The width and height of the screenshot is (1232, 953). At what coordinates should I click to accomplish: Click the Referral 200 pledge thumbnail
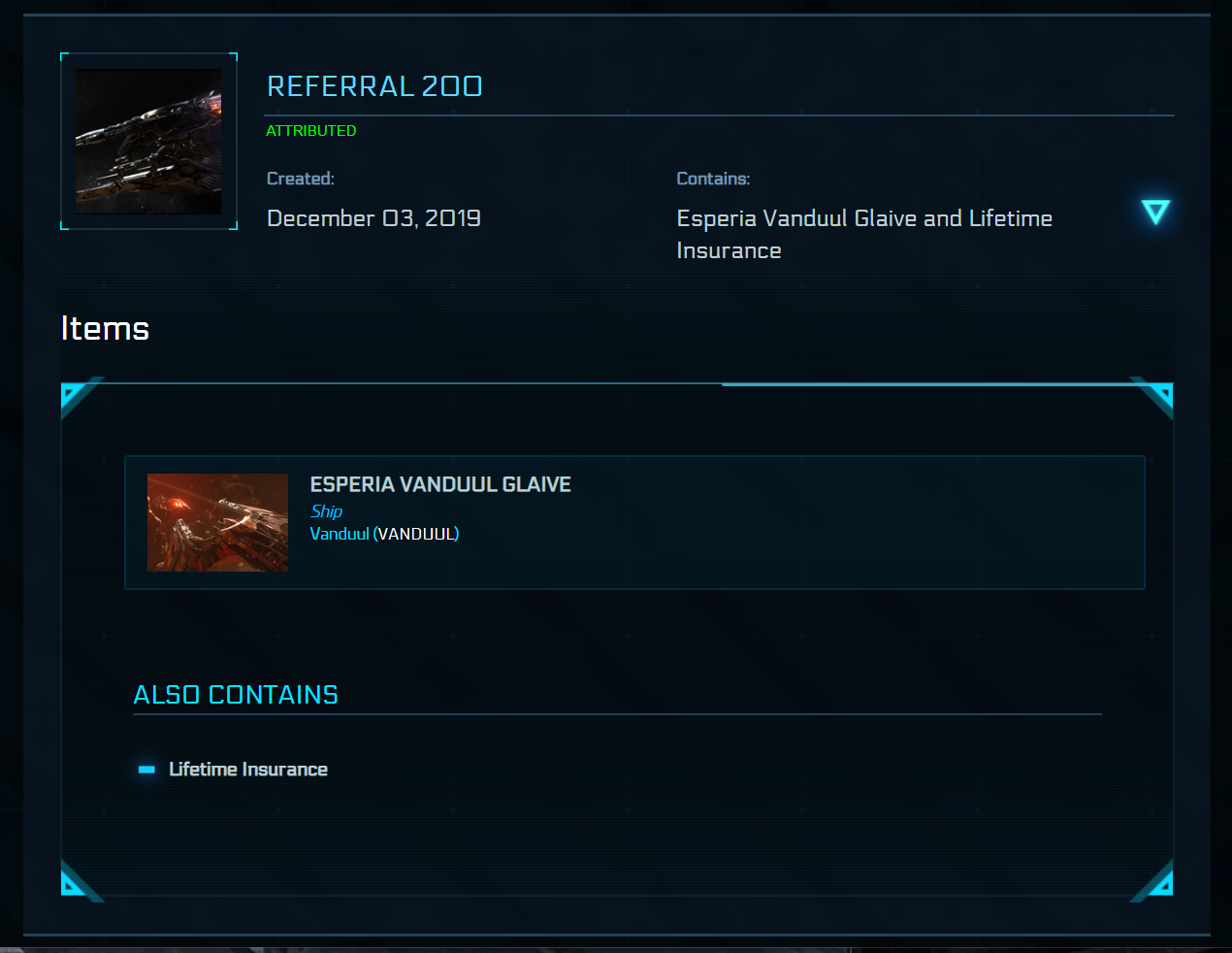pyautogui.click(x=148, y=142)
